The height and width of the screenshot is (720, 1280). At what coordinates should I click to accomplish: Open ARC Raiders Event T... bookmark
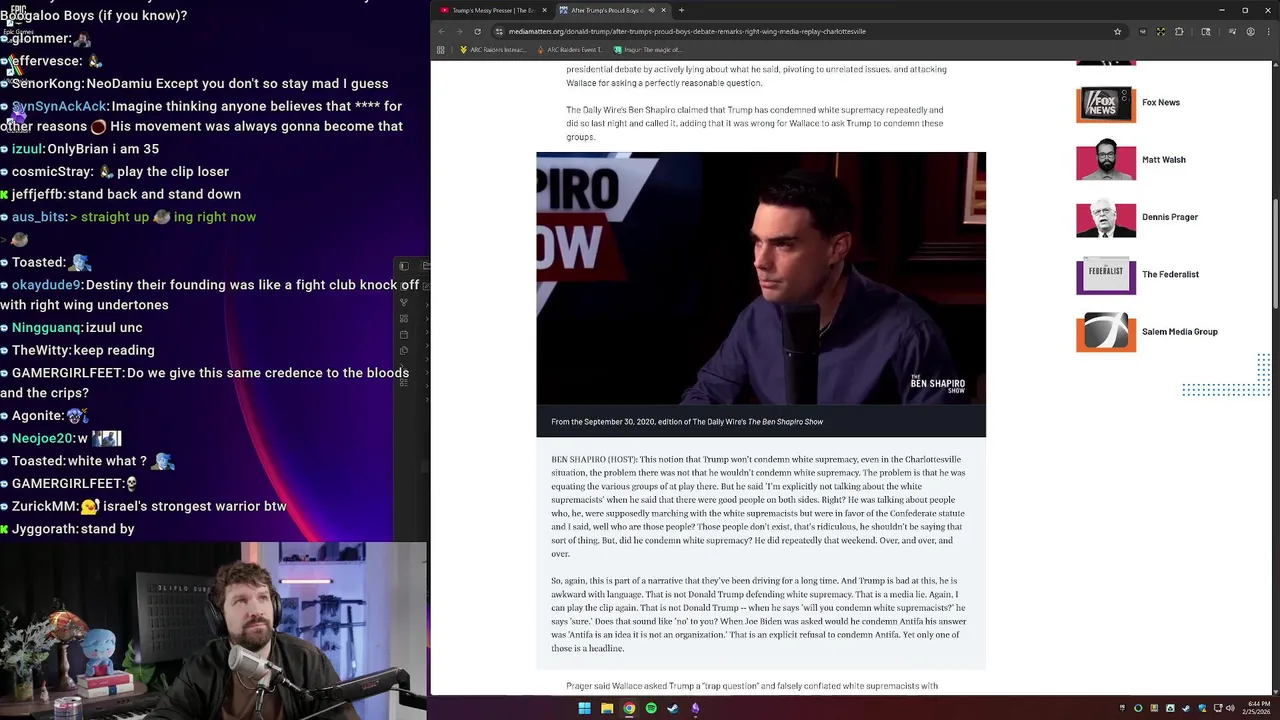click(570, 49)
